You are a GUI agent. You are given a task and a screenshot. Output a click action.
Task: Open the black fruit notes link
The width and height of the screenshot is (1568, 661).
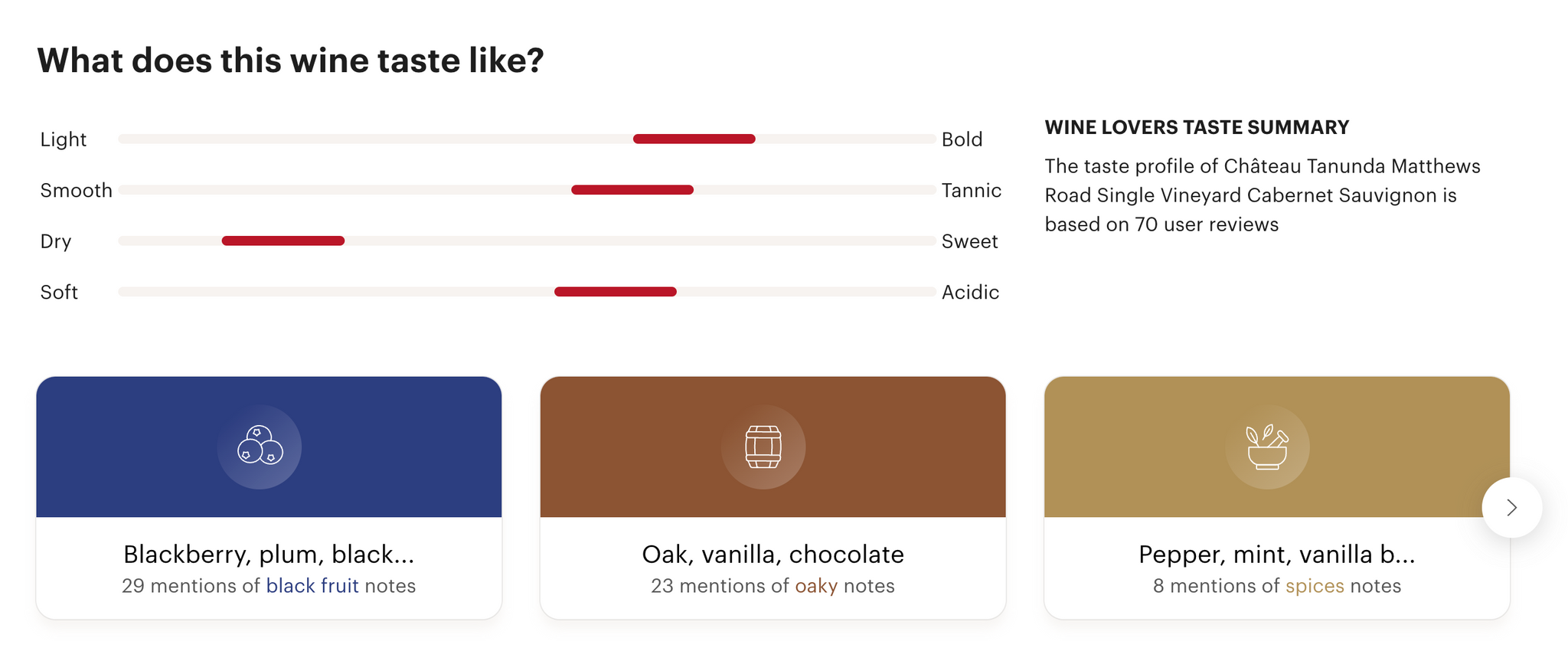tap(312, 586)
